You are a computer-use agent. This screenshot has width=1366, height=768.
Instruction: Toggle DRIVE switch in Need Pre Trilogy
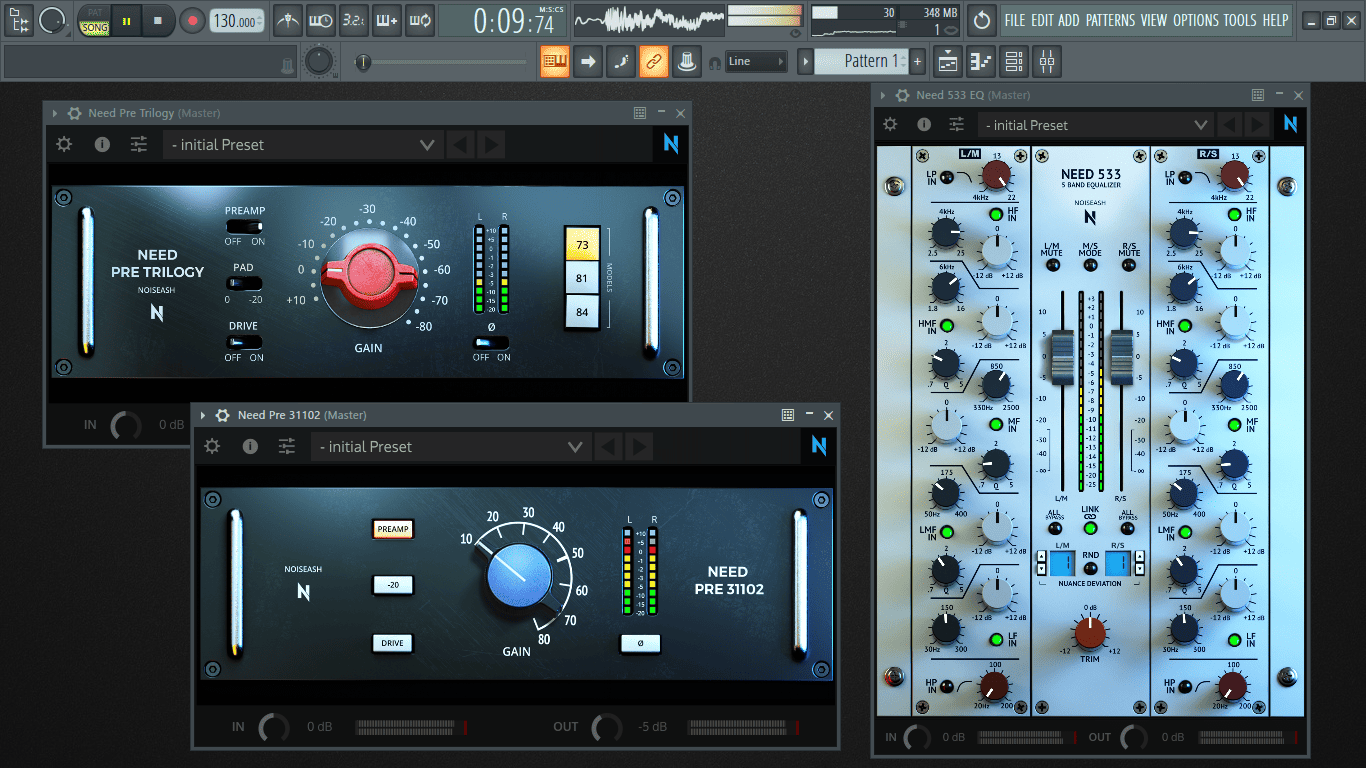(x=244, y=342)
